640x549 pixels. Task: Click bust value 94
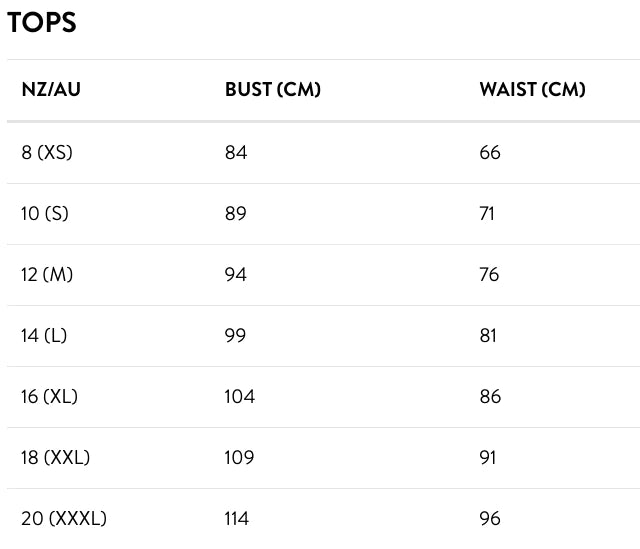tap(236, 274)
